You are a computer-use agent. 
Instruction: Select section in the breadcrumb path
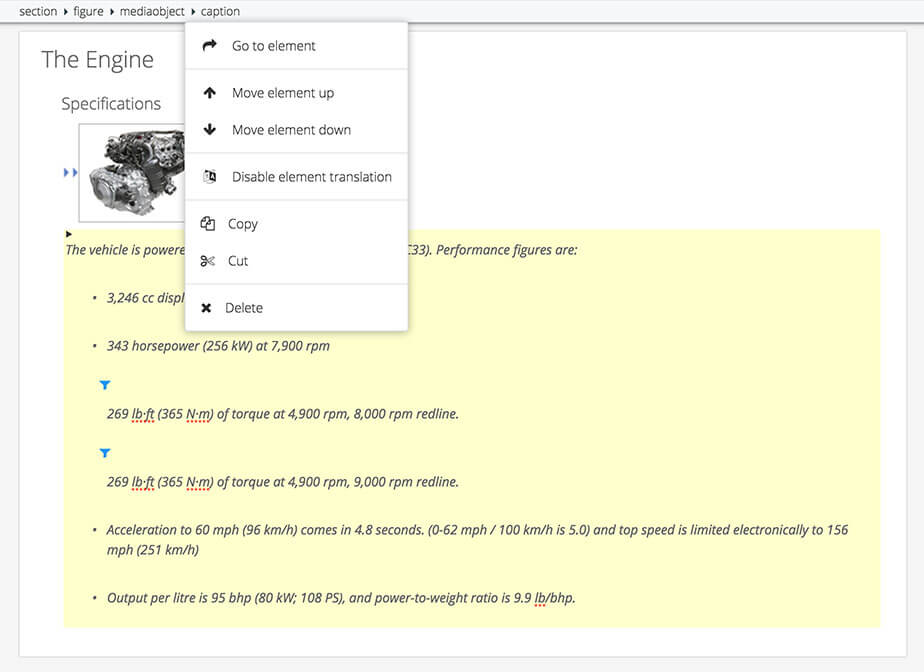[x=37, y=11]
